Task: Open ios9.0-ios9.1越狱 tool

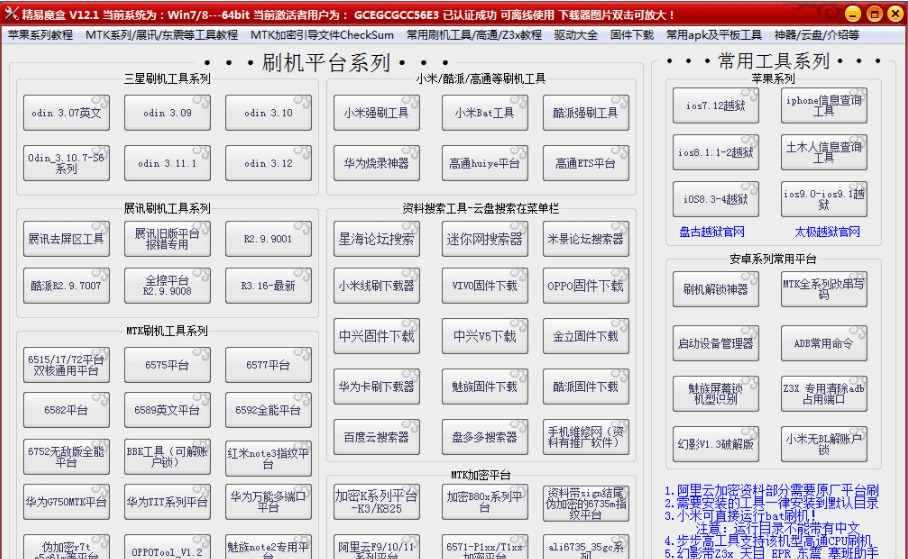Action: 824,199
